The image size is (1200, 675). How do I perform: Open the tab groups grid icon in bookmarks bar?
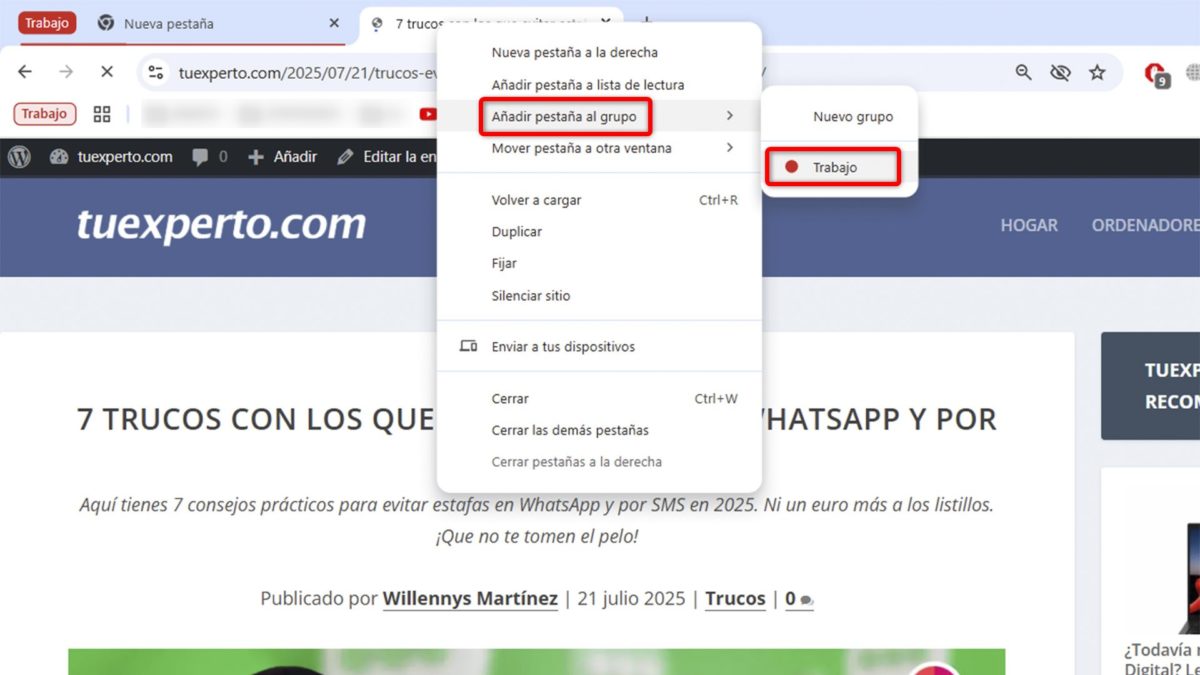102,114
